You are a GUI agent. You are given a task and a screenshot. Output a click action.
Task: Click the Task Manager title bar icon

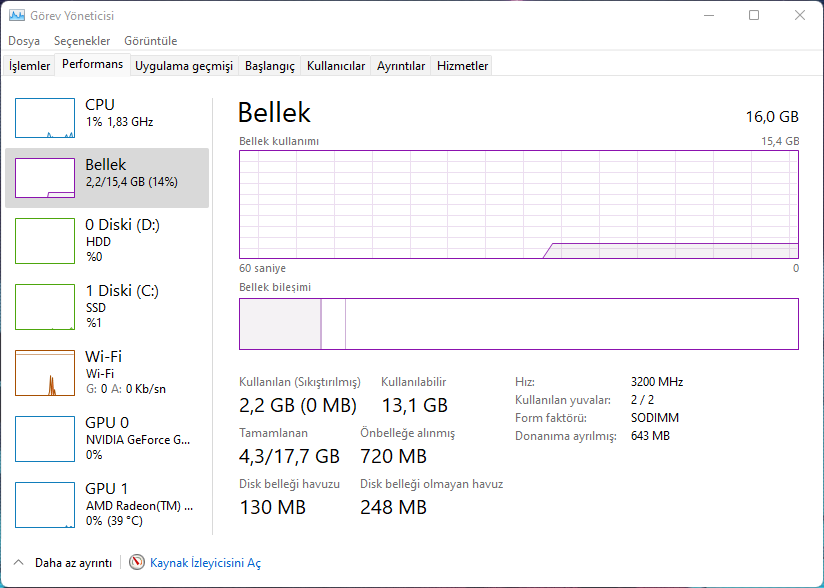16,16
